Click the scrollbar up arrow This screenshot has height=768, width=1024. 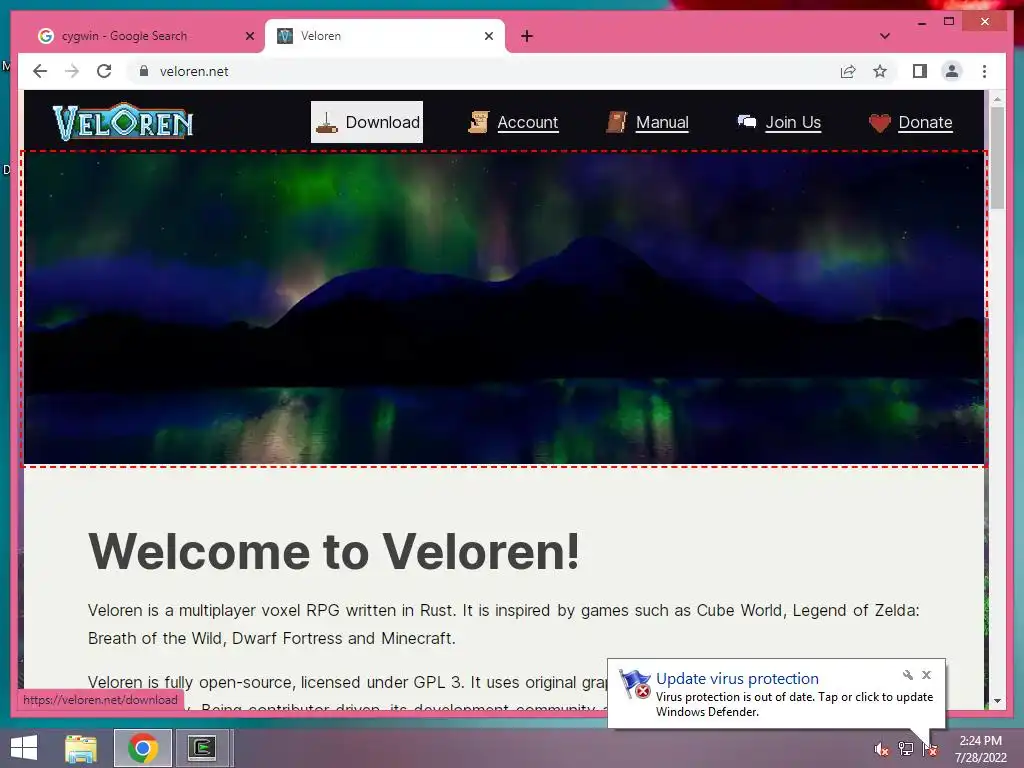pyautogui.click(x=997, y=99)
